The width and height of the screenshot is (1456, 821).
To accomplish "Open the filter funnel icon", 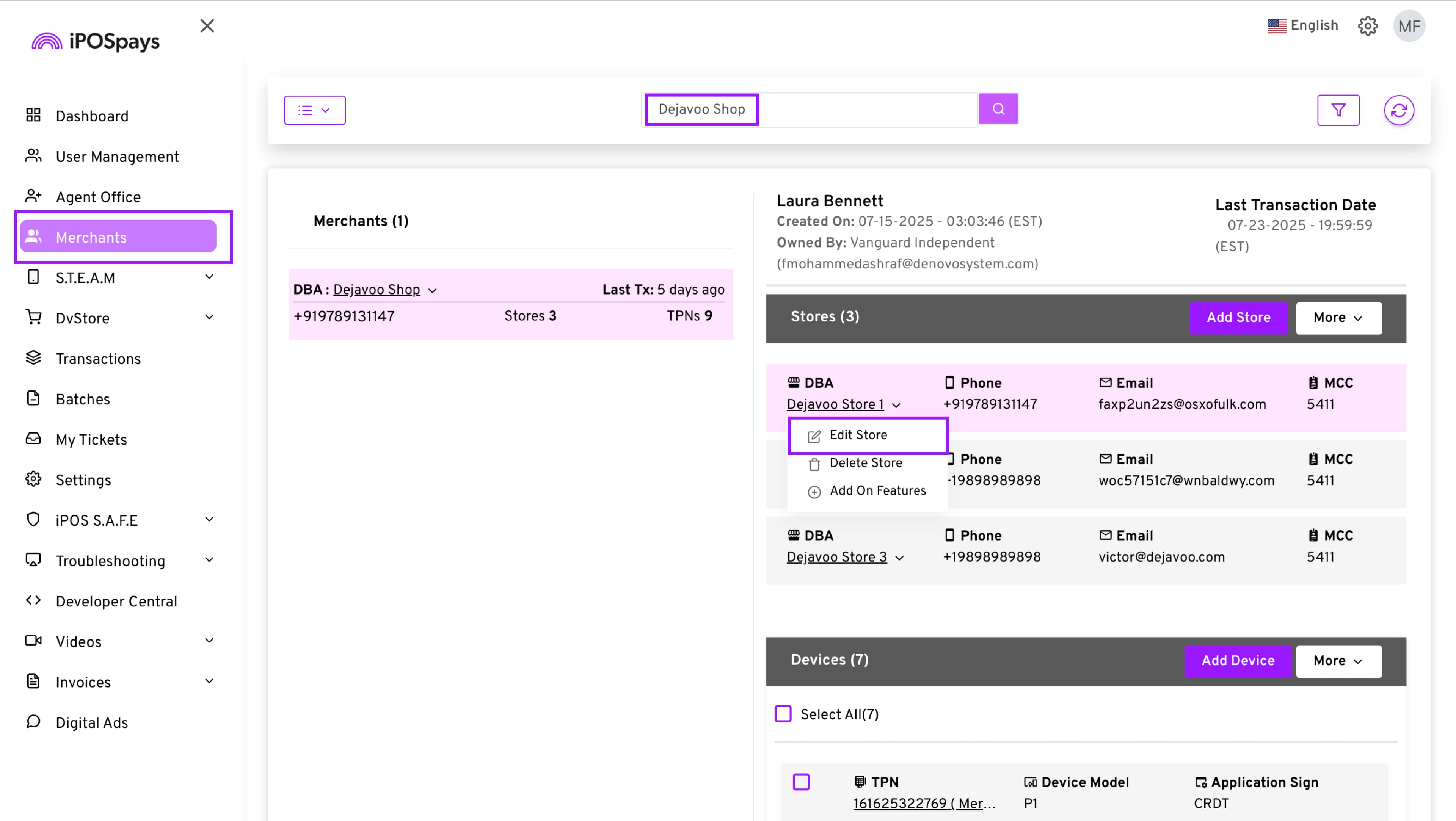I will pyautogui.click(x=1338, y=110).
